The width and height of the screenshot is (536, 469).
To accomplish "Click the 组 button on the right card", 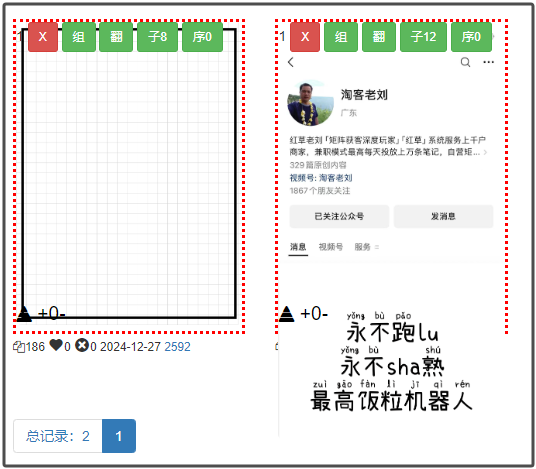I will click(x=341, y=37).
